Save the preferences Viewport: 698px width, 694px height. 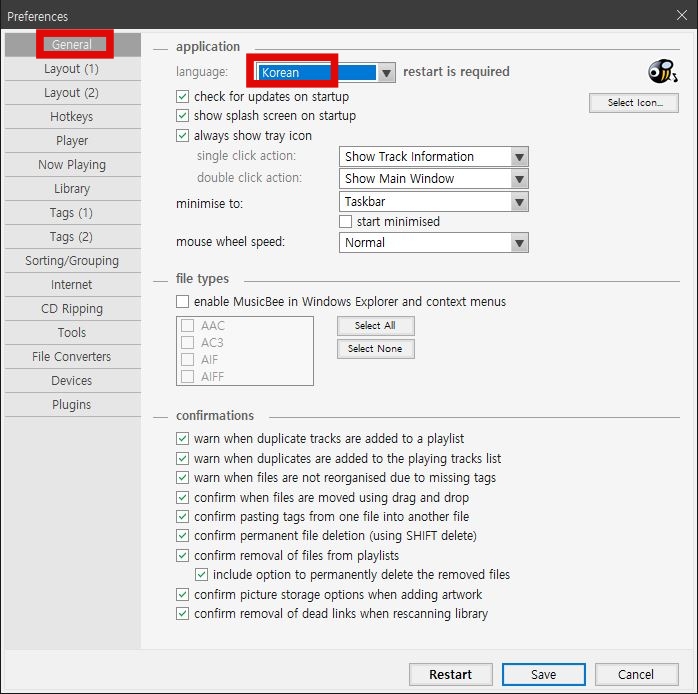click(544, 674)
